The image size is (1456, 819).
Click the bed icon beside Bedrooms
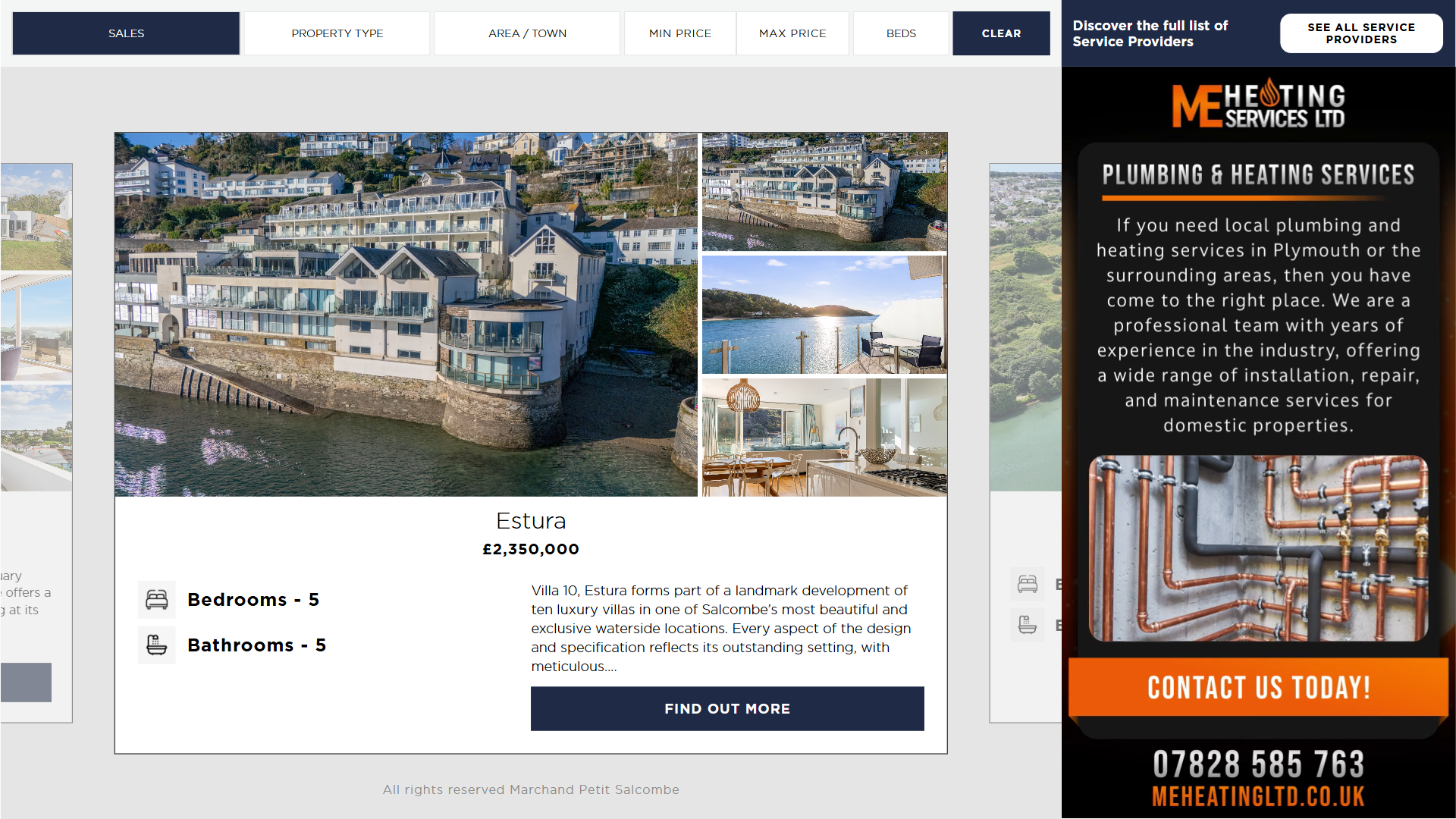click(157, 600)
